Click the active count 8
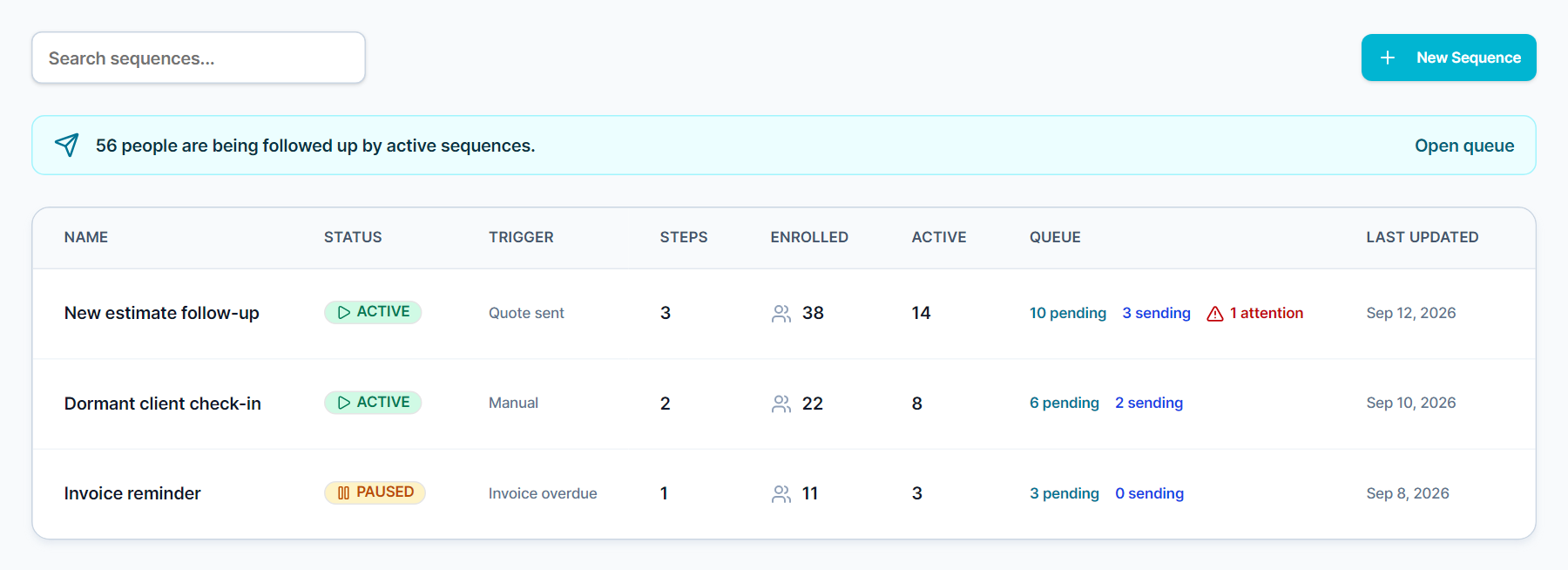 coord(917,404)
